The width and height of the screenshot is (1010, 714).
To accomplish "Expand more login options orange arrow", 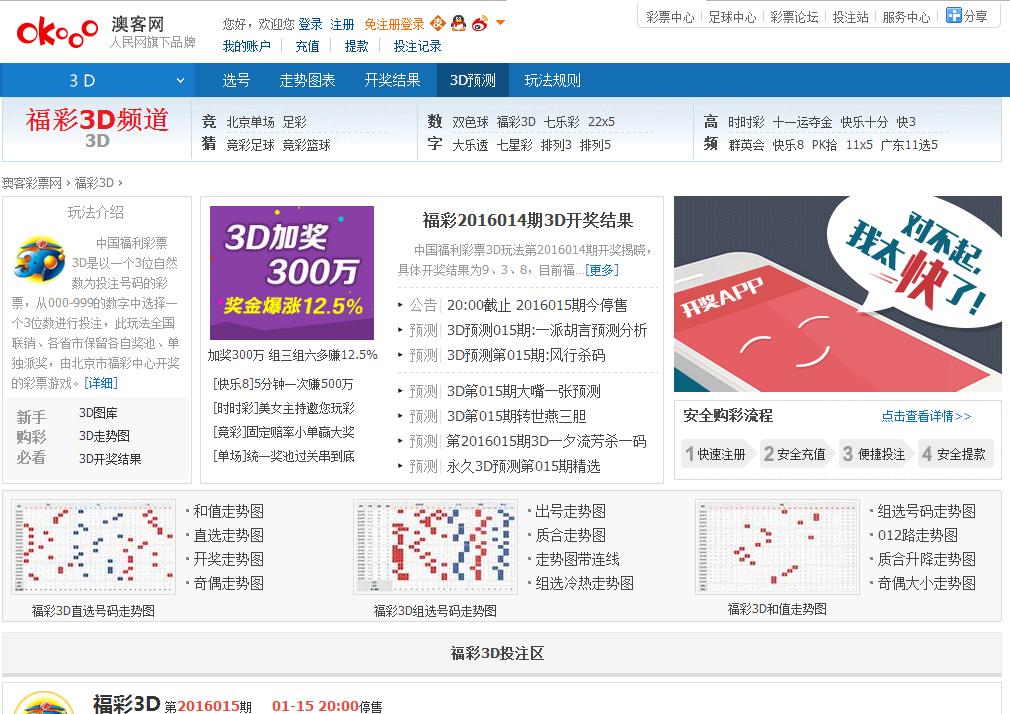I will [500, 23].
